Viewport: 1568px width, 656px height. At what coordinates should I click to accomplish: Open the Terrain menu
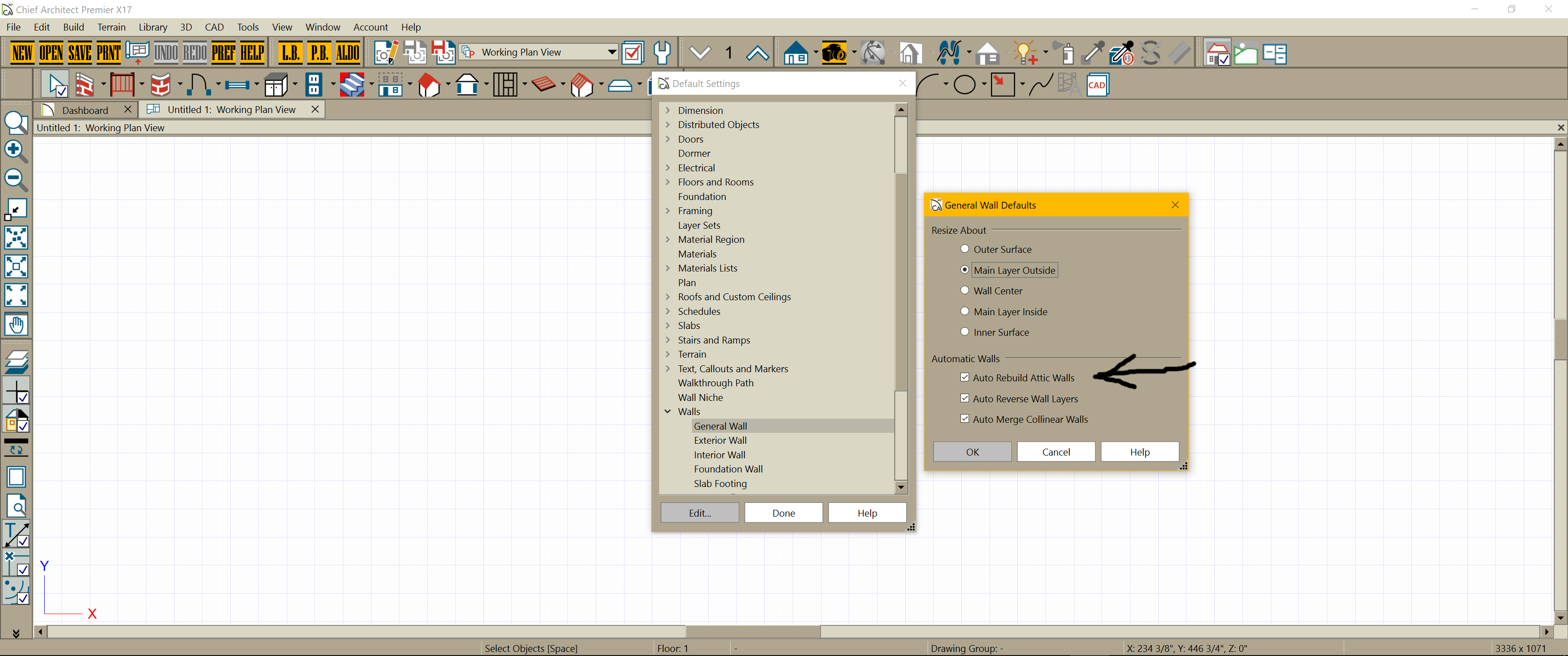coord(111,27)
